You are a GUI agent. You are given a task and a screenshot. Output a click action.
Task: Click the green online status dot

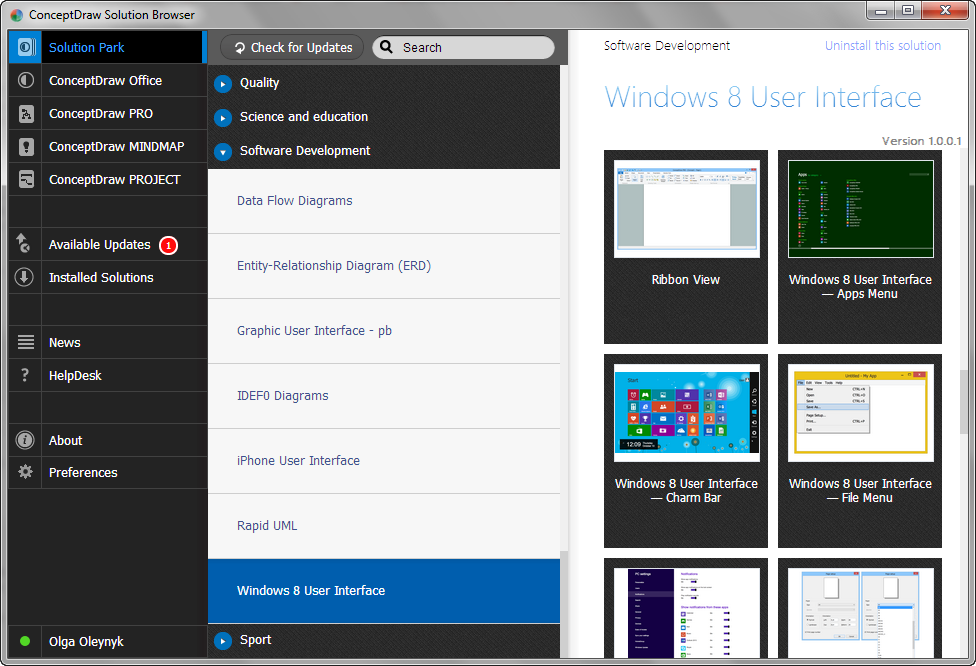coord(25,641)
